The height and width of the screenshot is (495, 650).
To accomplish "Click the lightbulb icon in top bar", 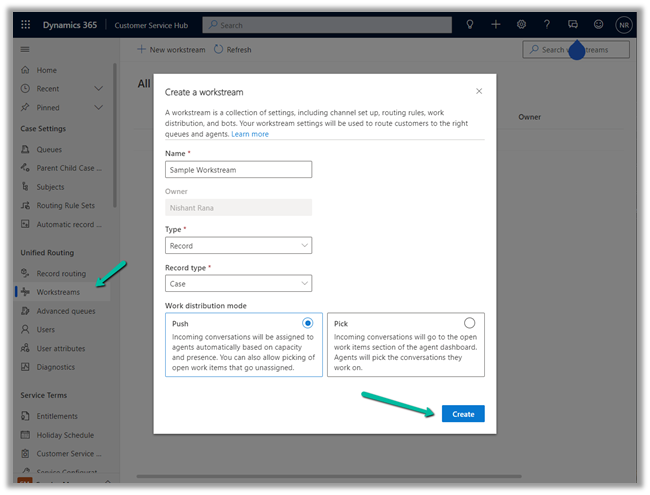I will [470, 24].
